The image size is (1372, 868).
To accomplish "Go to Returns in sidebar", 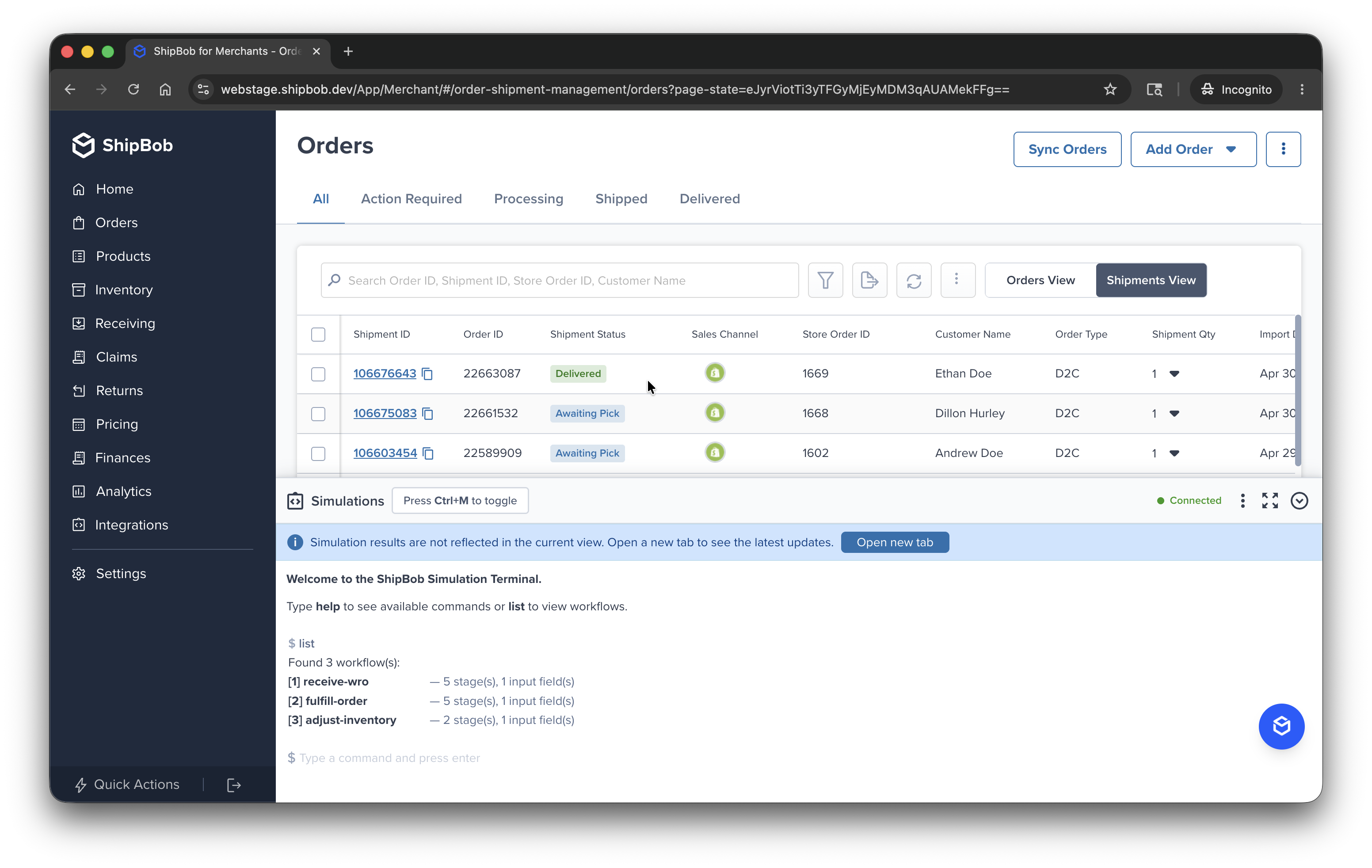I will click(108, 391).
